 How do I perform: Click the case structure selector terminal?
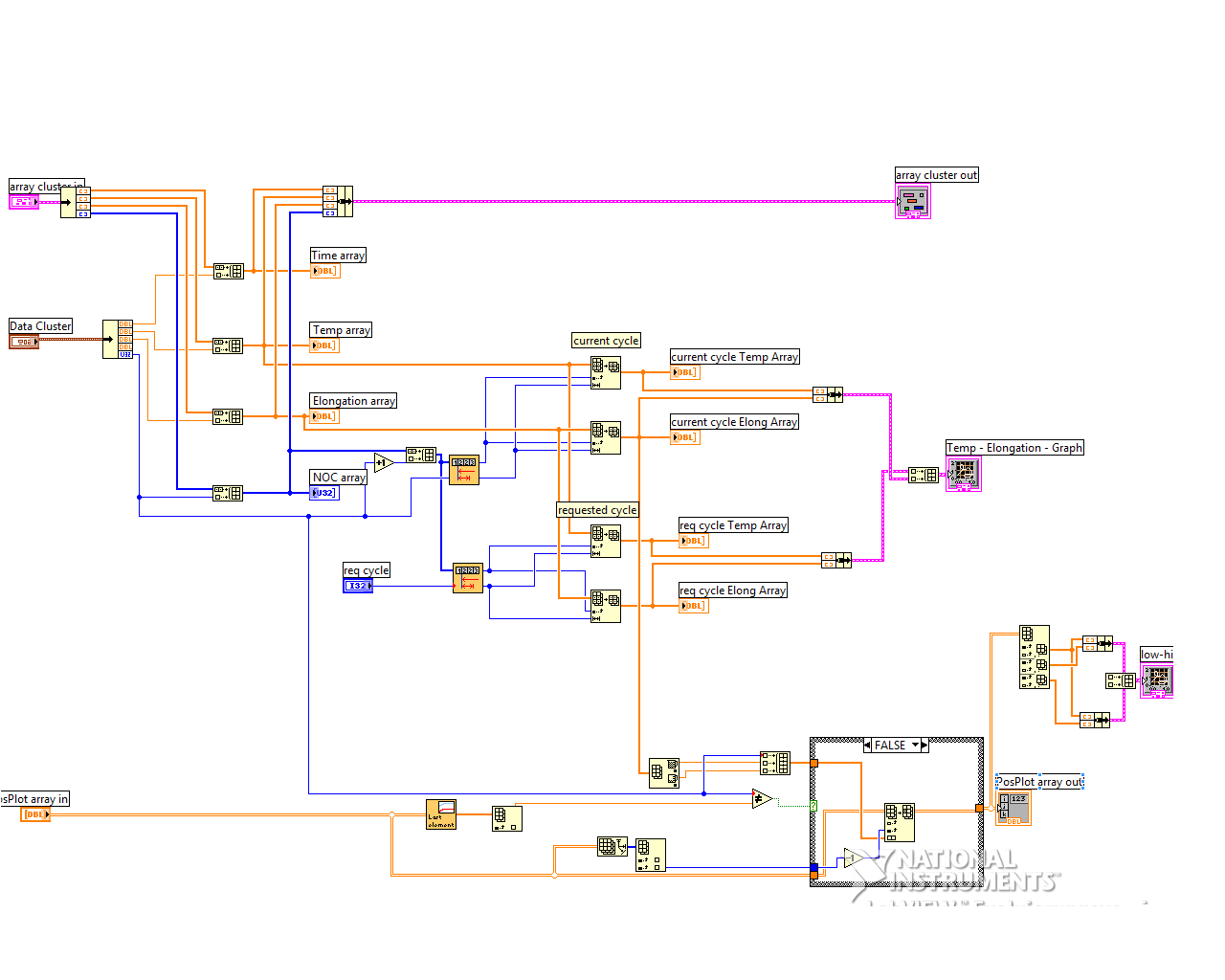click(813, 806)
